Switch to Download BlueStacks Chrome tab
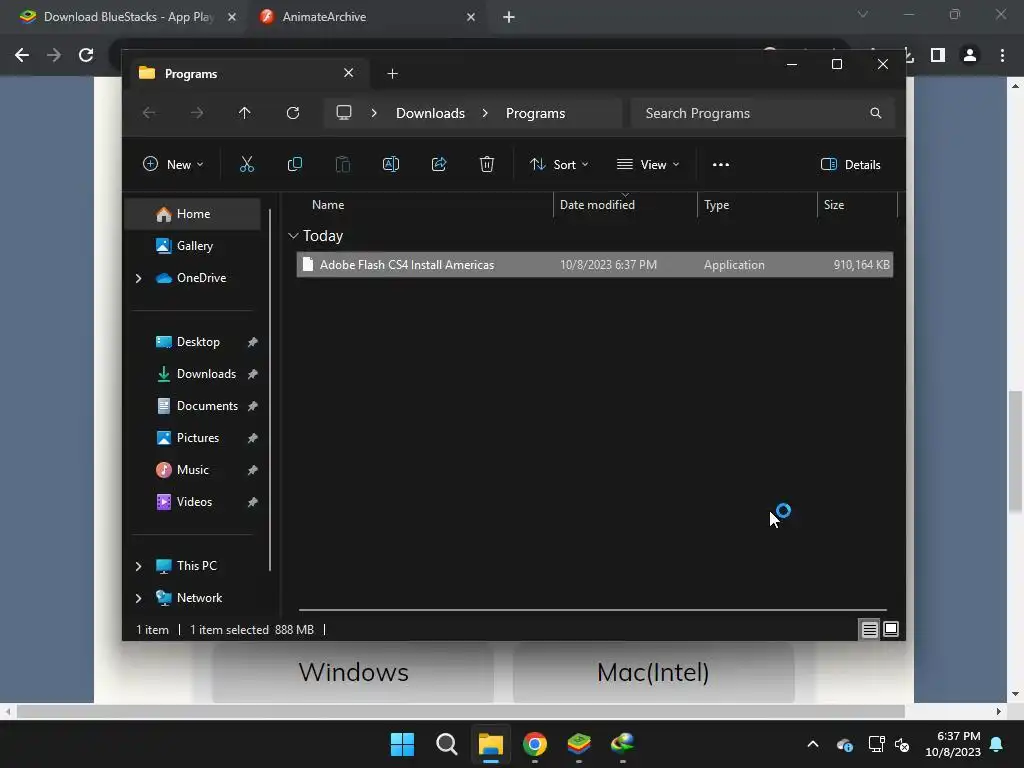The image size is (1024, 768). pos(128,17)
